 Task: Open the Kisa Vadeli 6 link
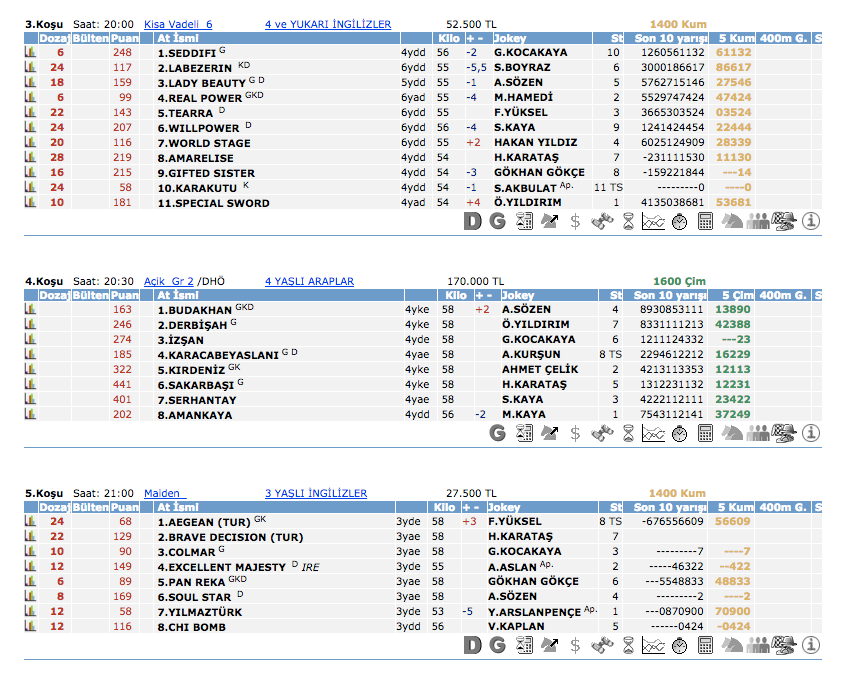(178, 24)
